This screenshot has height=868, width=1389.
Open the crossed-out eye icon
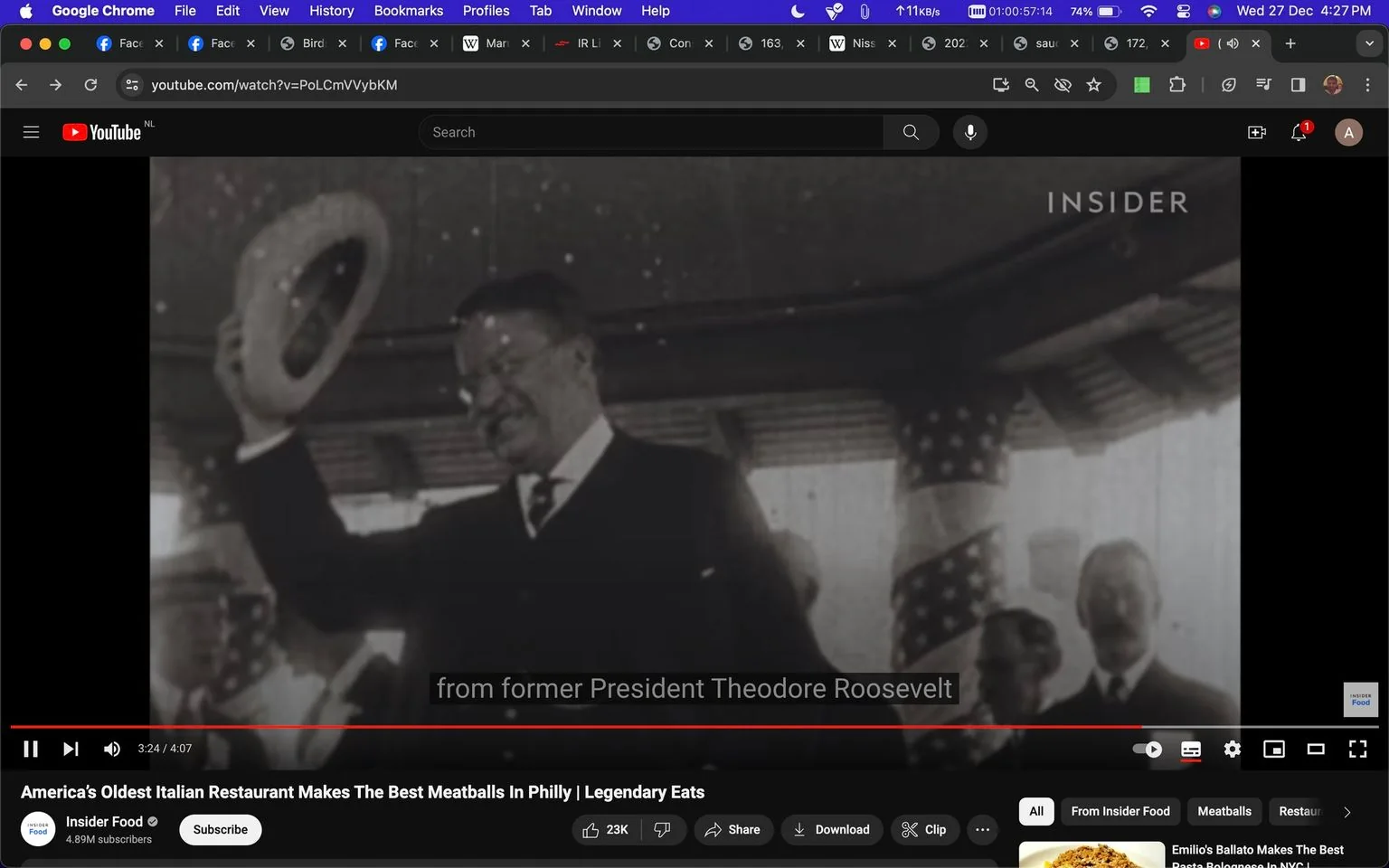coord(1063,85)
